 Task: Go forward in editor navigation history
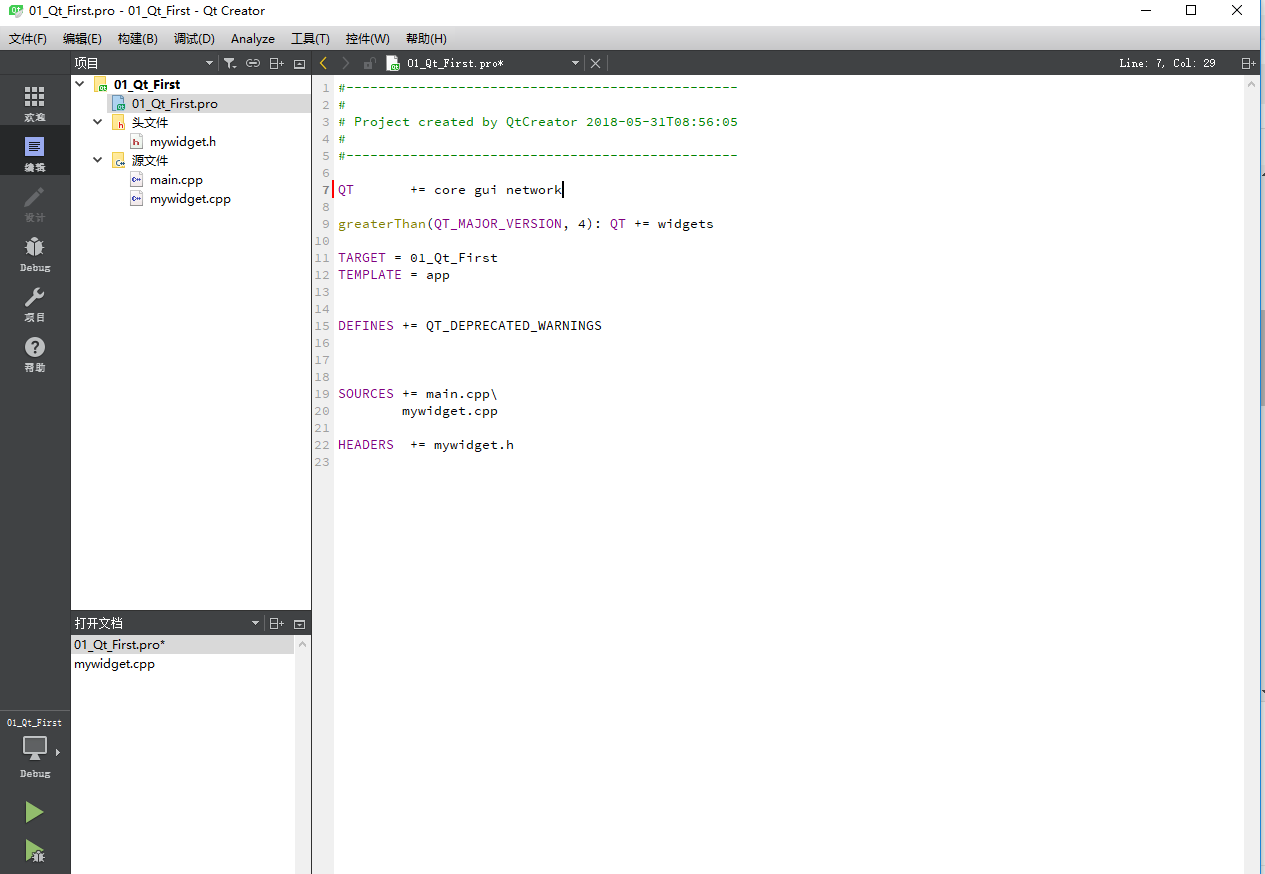pyautogui.click(x=346, y=63)
